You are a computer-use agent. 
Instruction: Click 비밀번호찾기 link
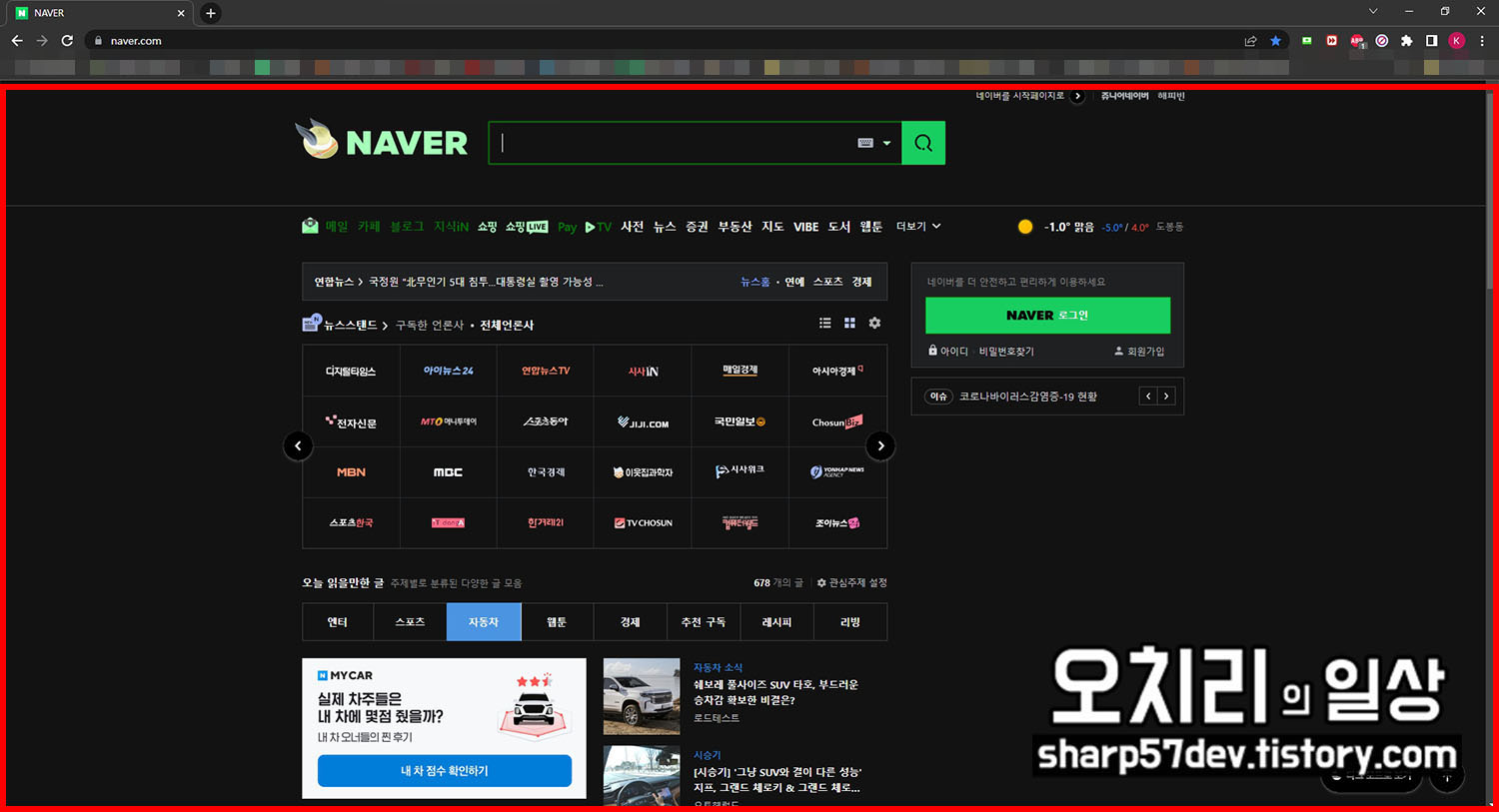(1006, 352)
